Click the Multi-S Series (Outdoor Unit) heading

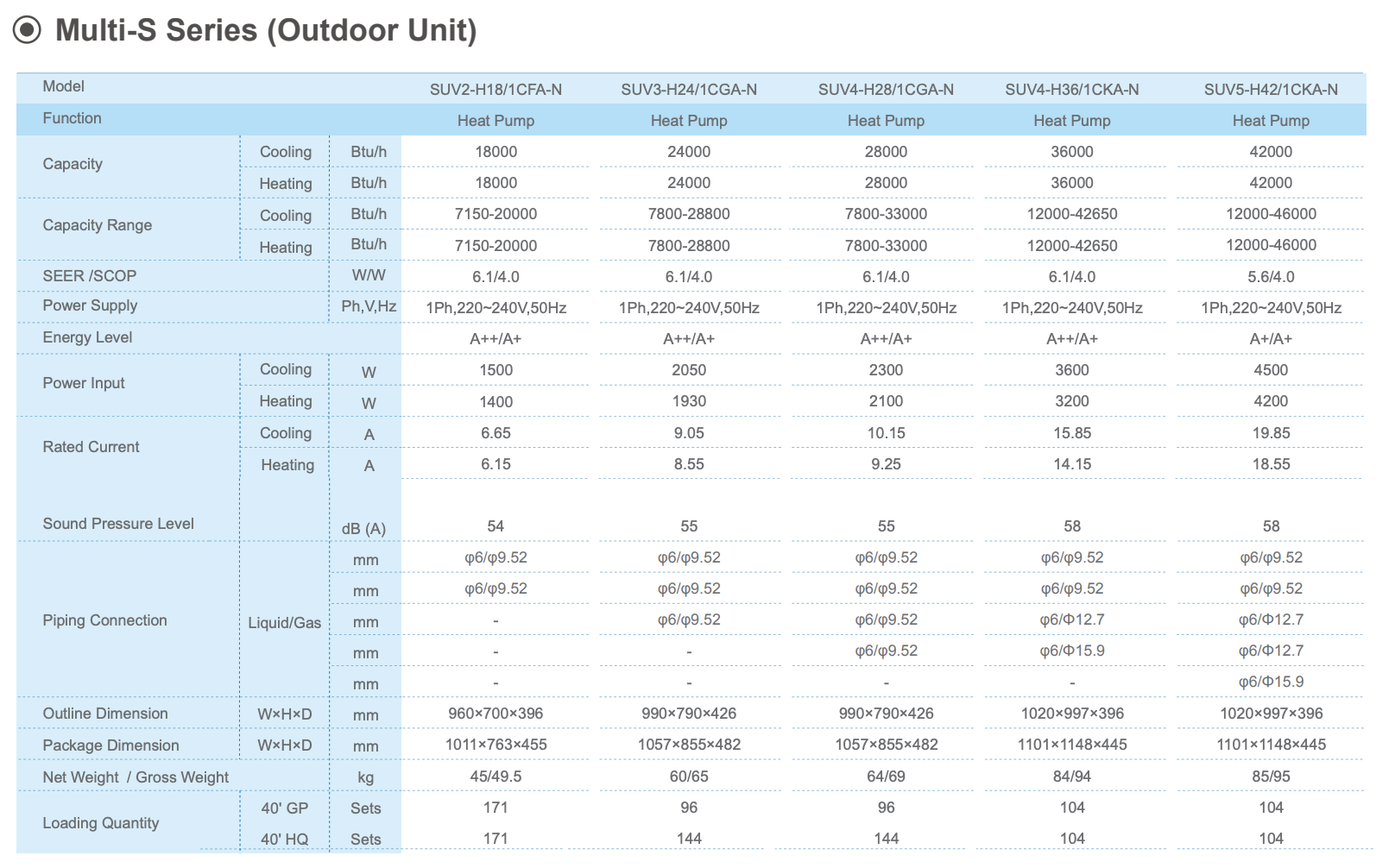266,30
